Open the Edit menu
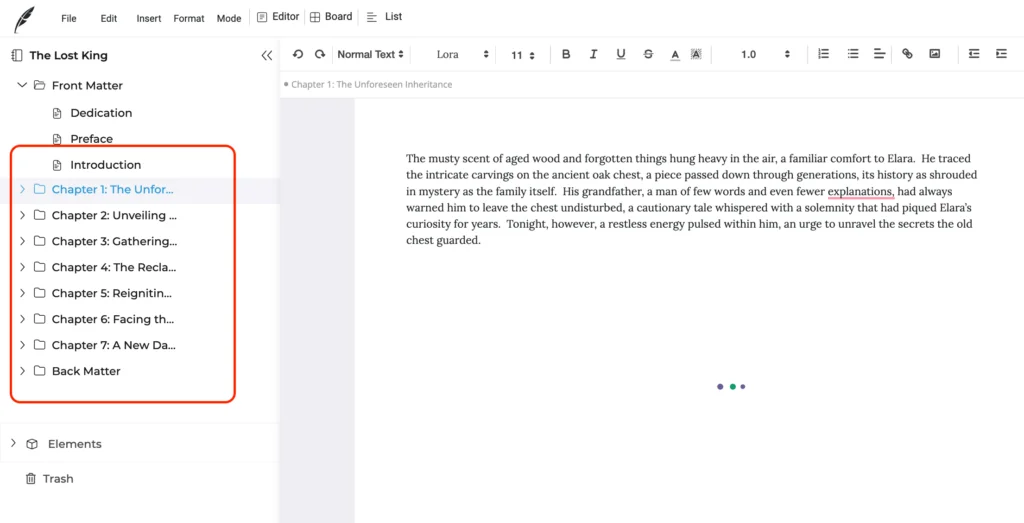Screen dimensions: 1024x523 [108, 18]
